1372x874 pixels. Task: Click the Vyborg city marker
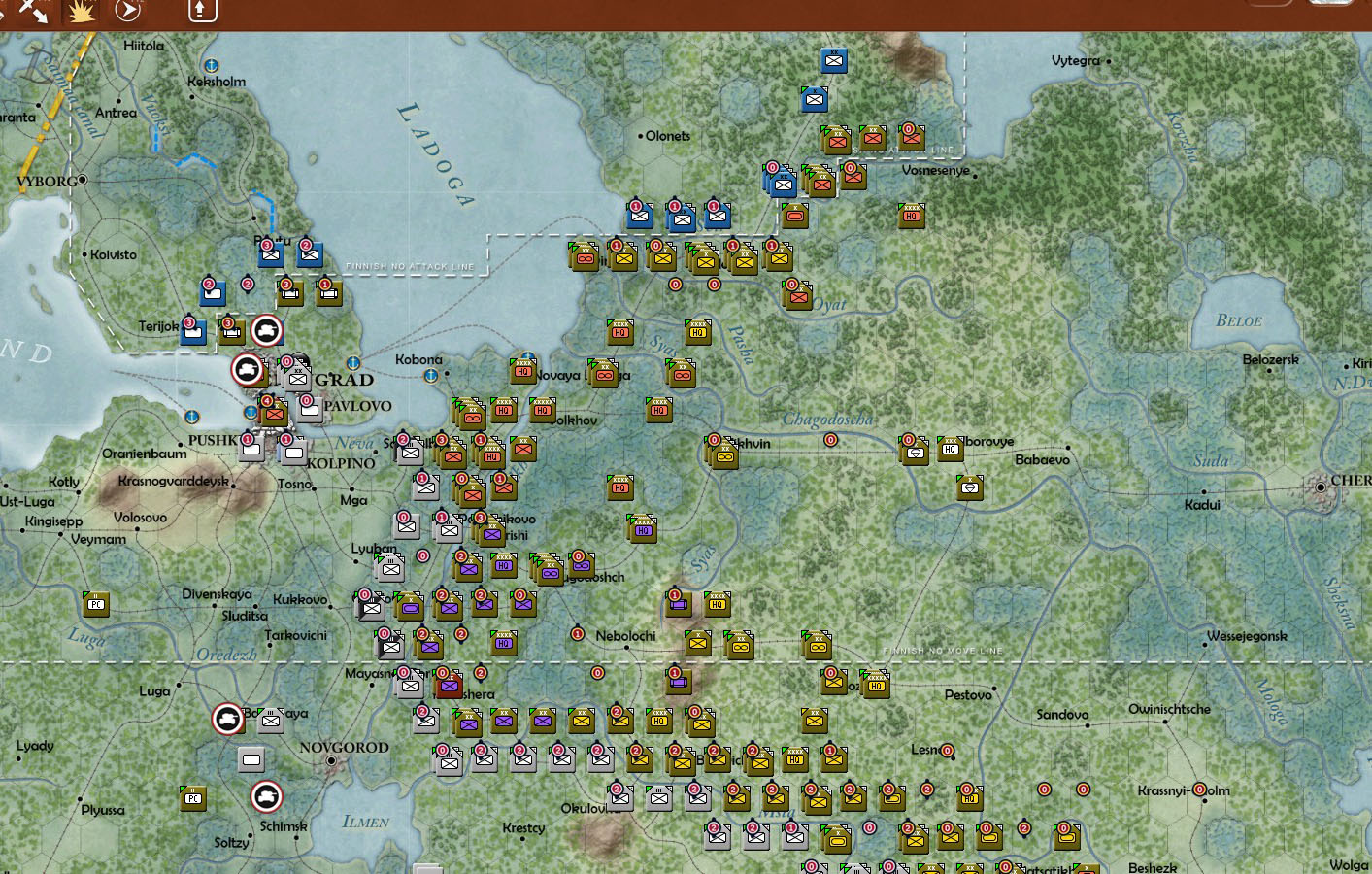83,180
